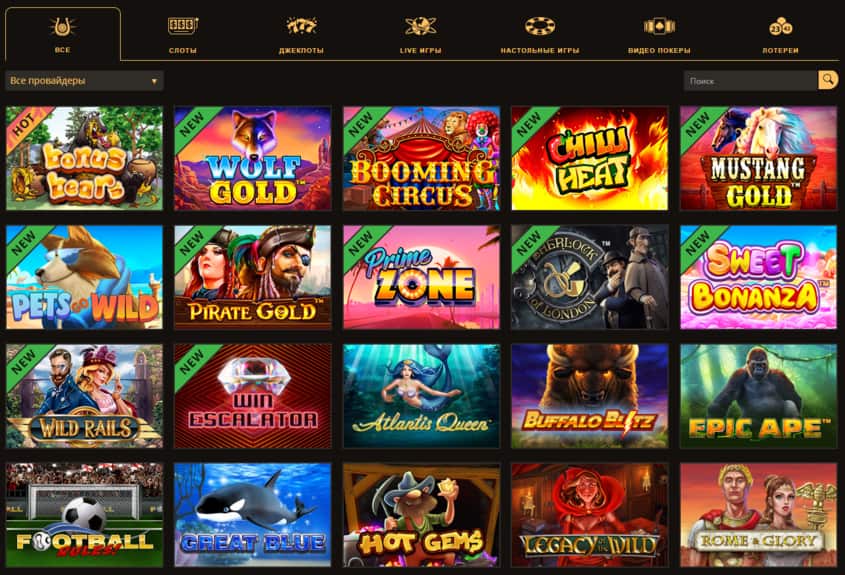Launch the Sweet Bonanza game
This screenshot has width=845, height=575.
coord(759,277)
